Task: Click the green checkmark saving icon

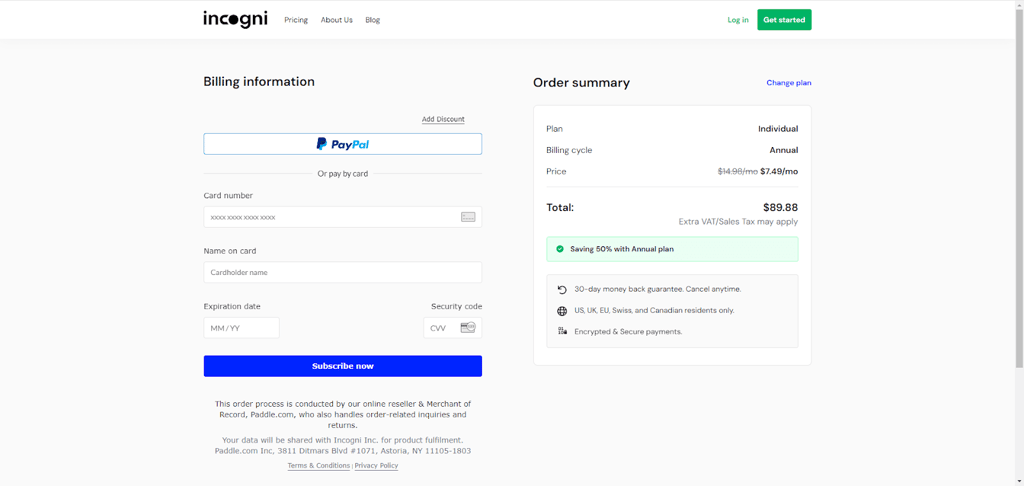Action: pyautogui.click(x=560, y=249)
